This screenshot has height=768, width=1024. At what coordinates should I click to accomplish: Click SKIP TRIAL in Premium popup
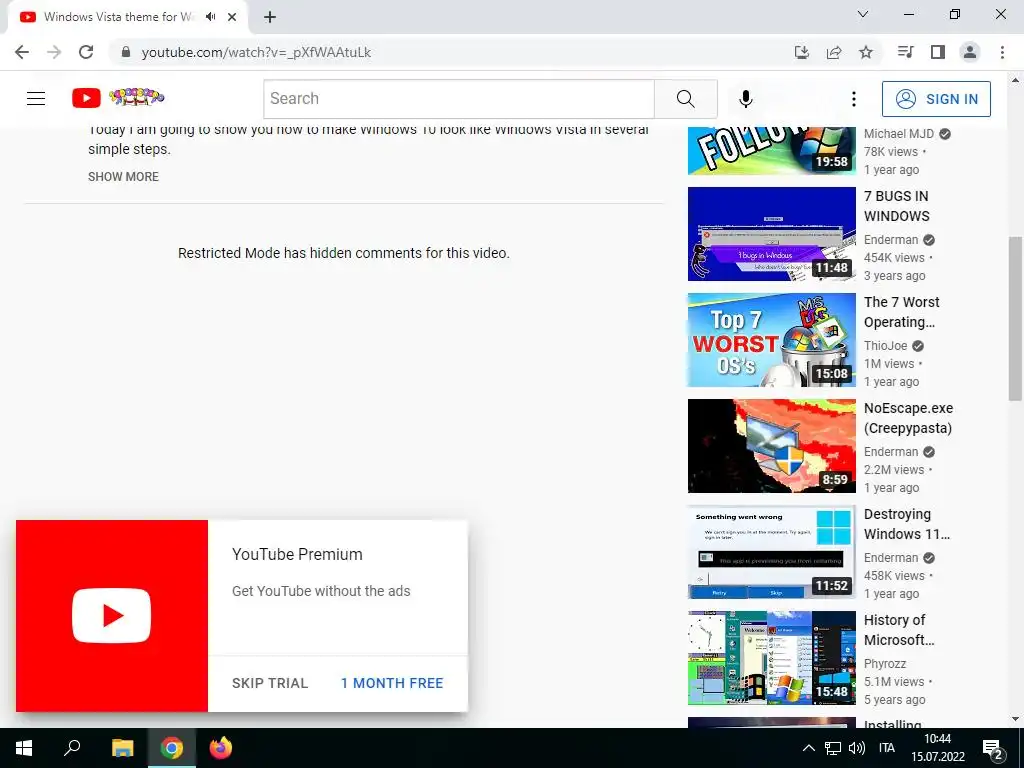tap(270, 683)
